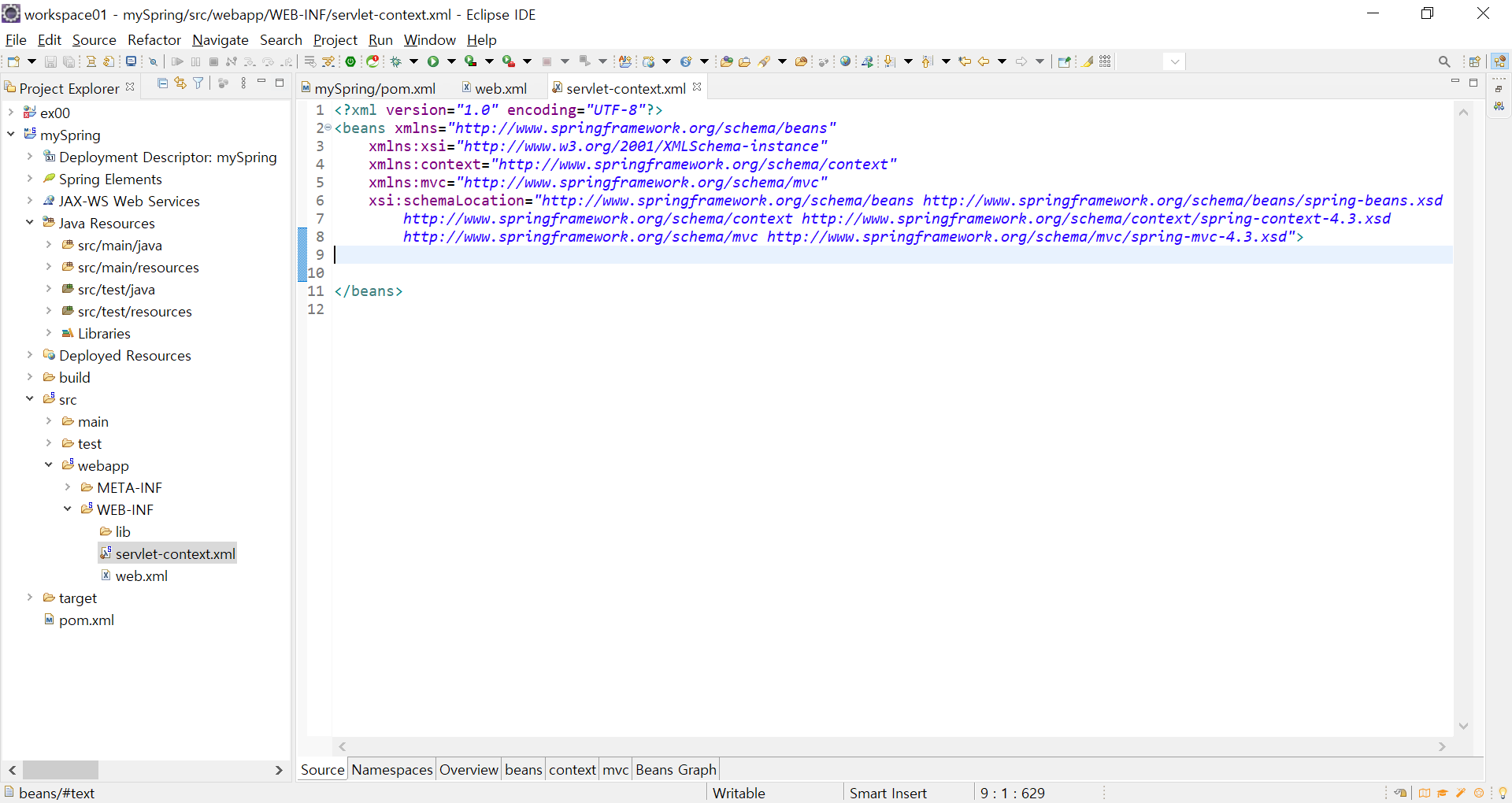This screenshot has height=803, width=1512.
Task: Open the Beans Graph tab
Action: point(676,769)
